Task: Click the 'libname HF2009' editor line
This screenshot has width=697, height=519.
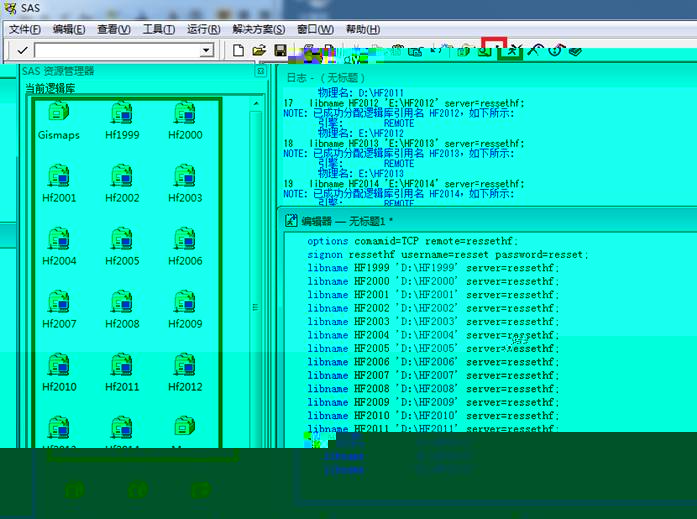Action: tap(433, 402)
